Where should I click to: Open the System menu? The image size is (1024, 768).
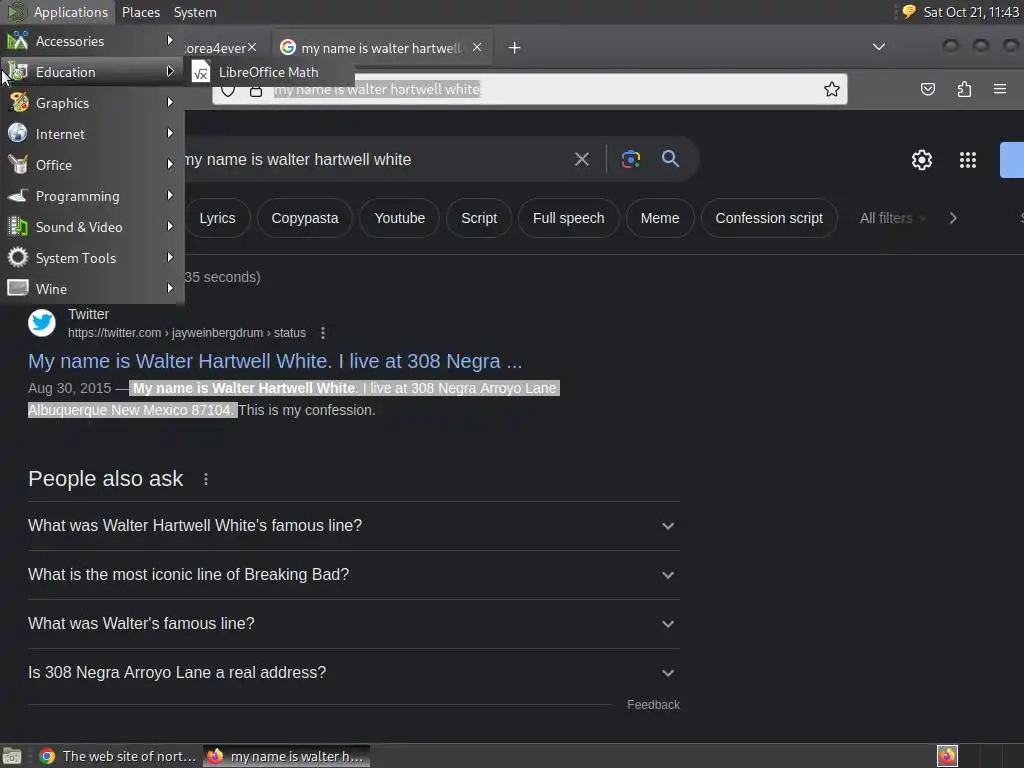(195, 12)
